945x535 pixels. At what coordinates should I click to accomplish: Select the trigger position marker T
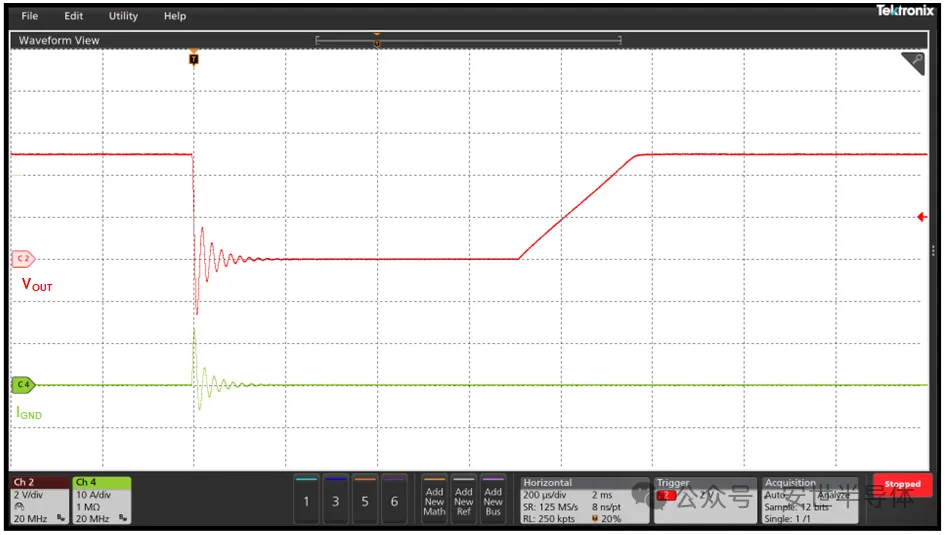(x=193, y=58)
